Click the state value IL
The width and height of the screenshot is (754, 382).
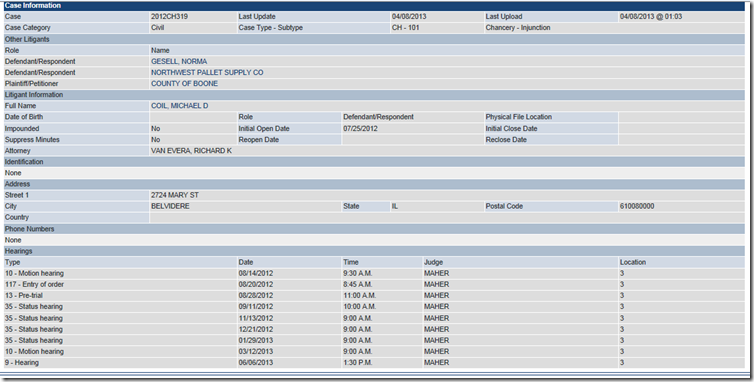click(x=395, y=206)
